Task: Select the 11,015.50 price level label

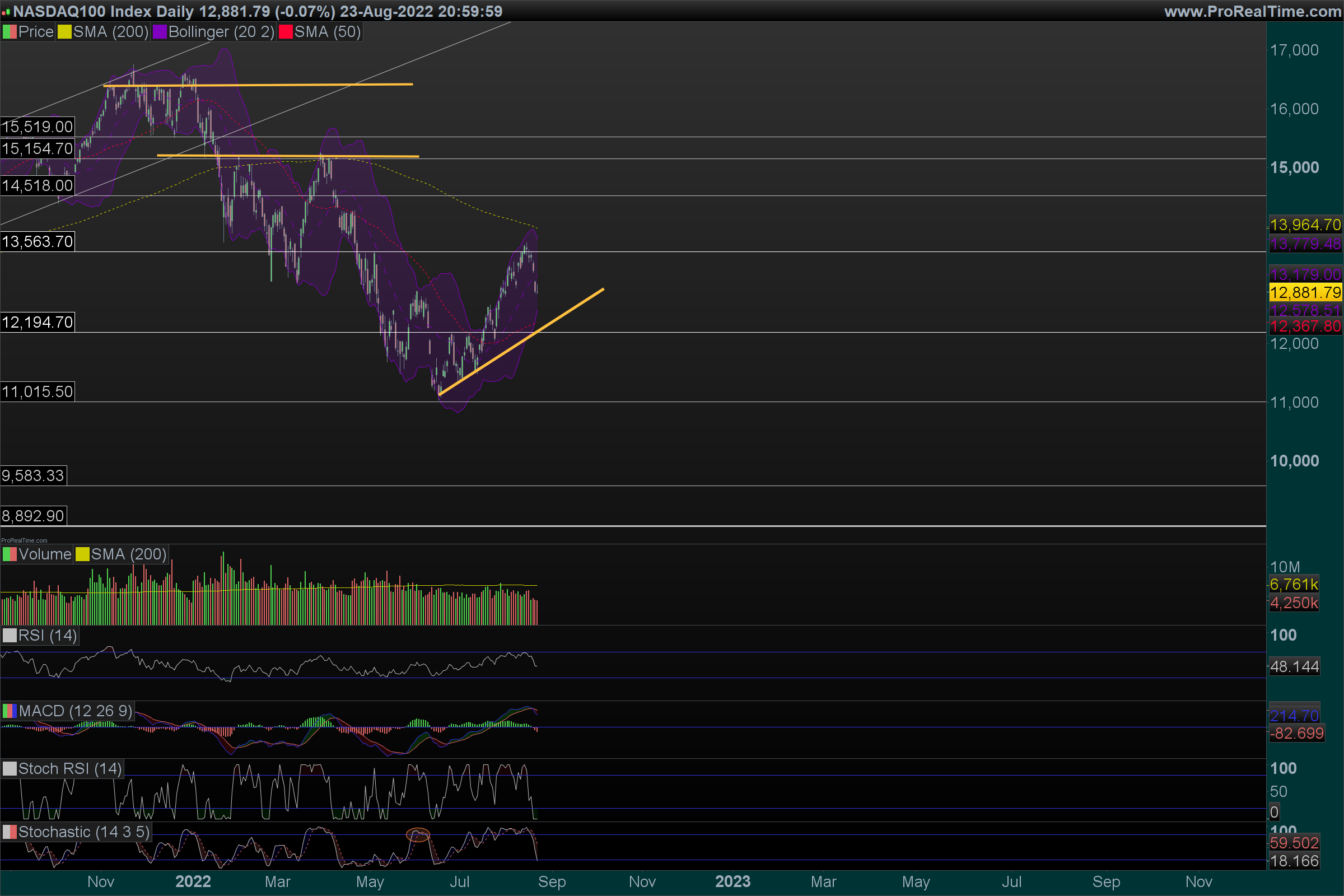Action: 37,391
